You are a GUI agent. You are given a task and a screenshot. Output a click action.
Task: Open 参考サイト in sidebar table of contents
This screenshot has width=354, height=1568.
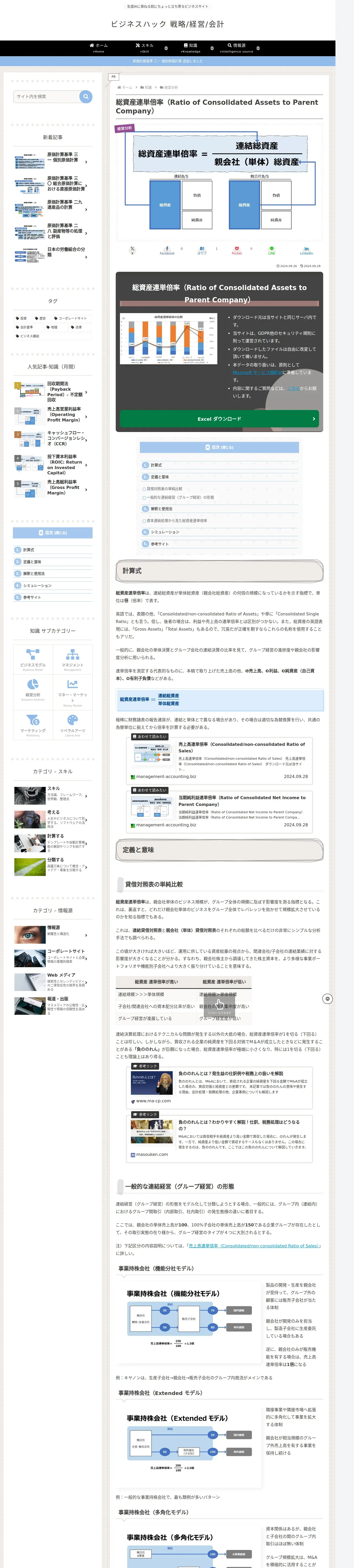point(32,597)
